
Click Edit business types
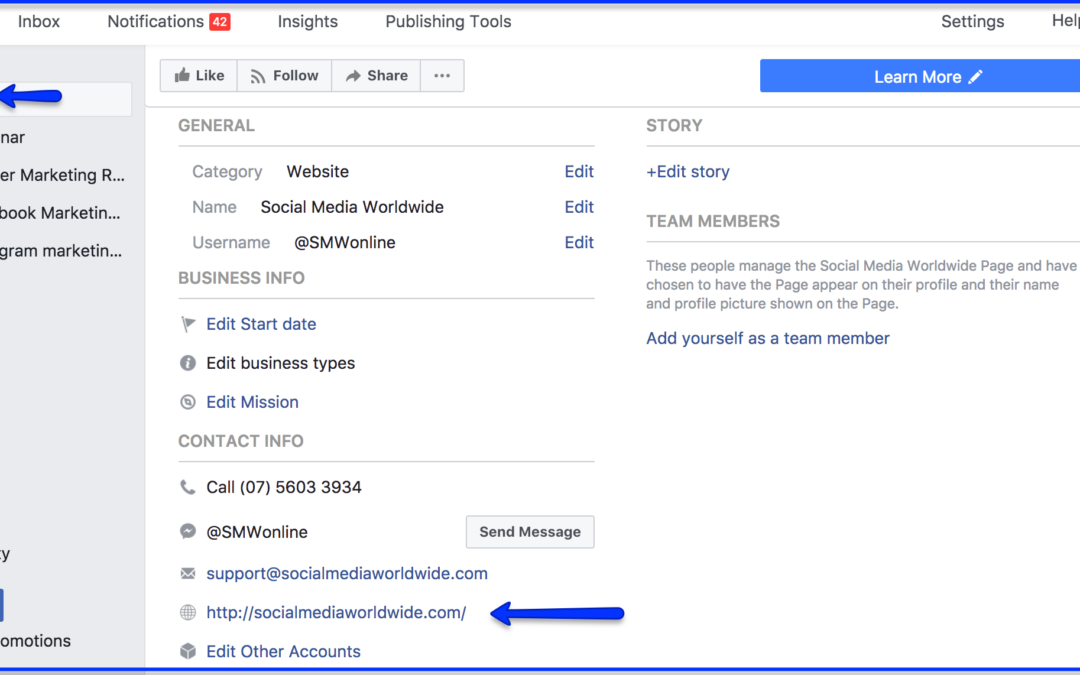click(x=280, y=363)
